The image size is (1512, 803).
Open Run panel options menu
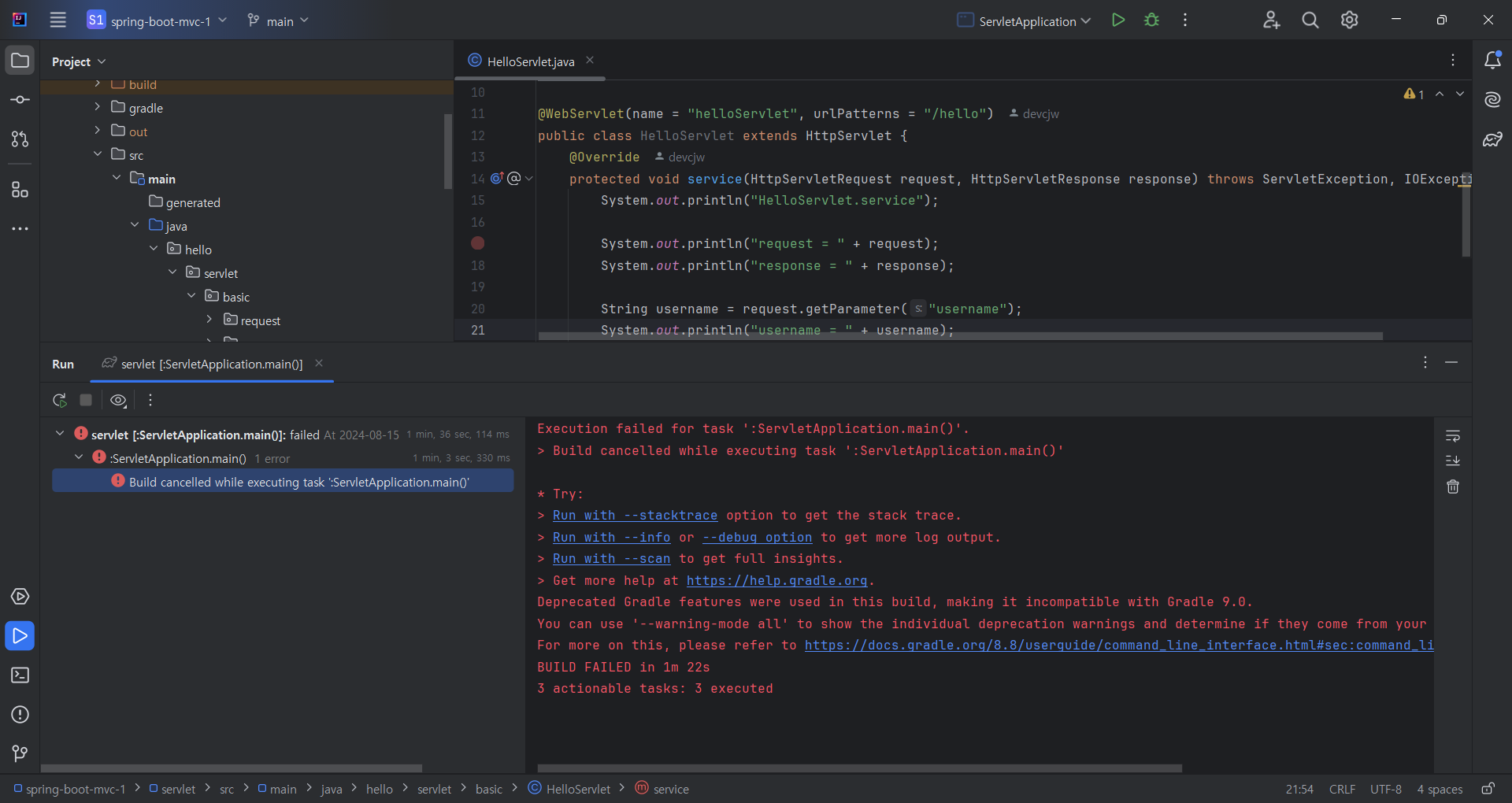click(1425, 362)
